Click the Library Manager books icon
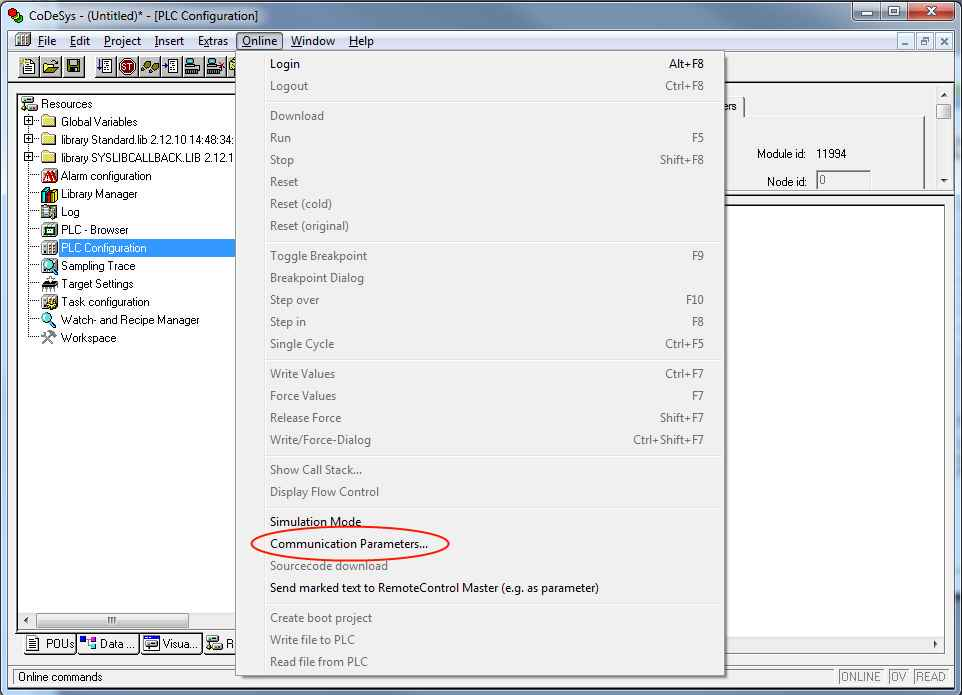Screen dimensions: 962x695 (x=49, y=194)
